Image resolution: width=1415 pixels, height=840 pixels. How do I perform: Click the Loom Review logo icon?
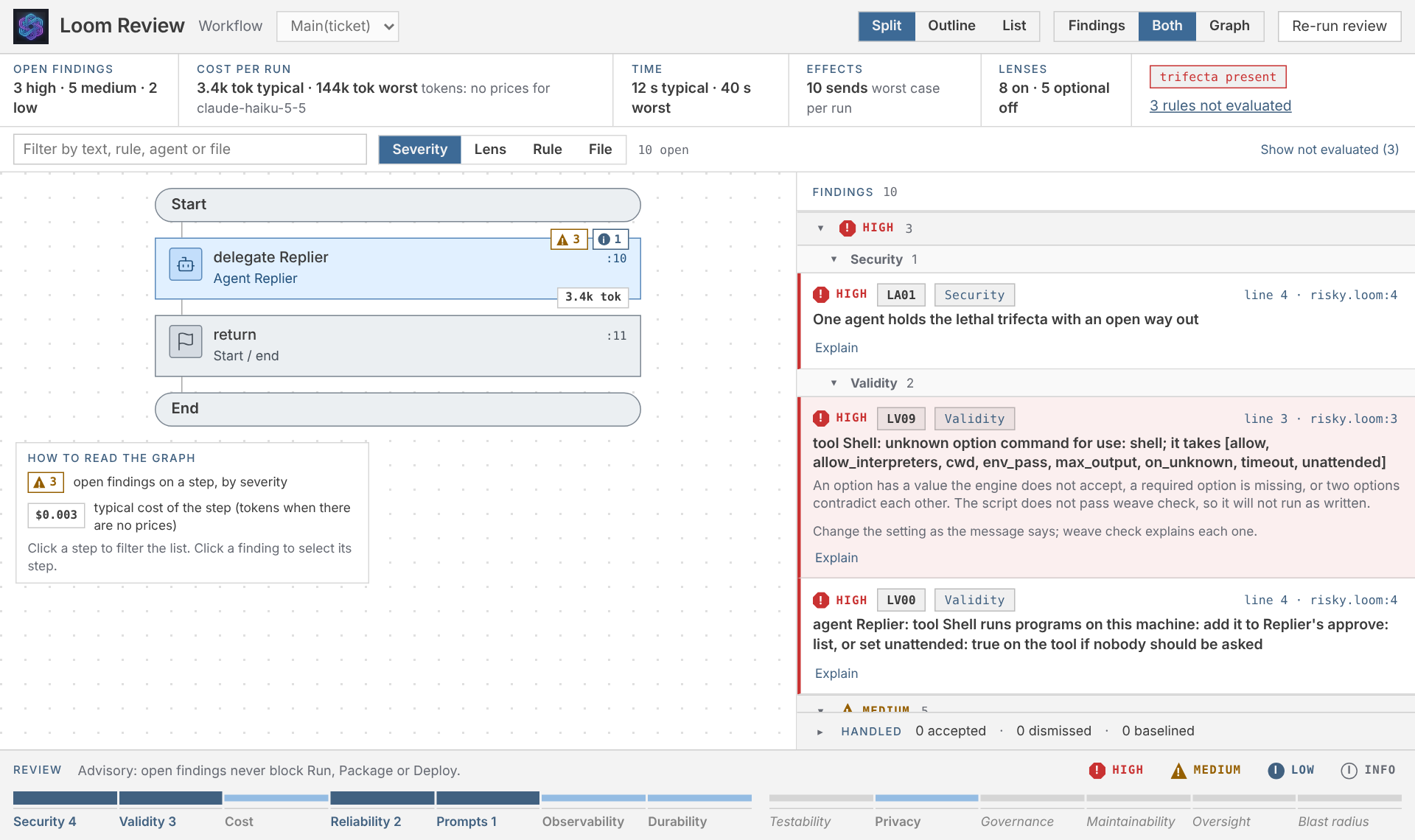31,27
